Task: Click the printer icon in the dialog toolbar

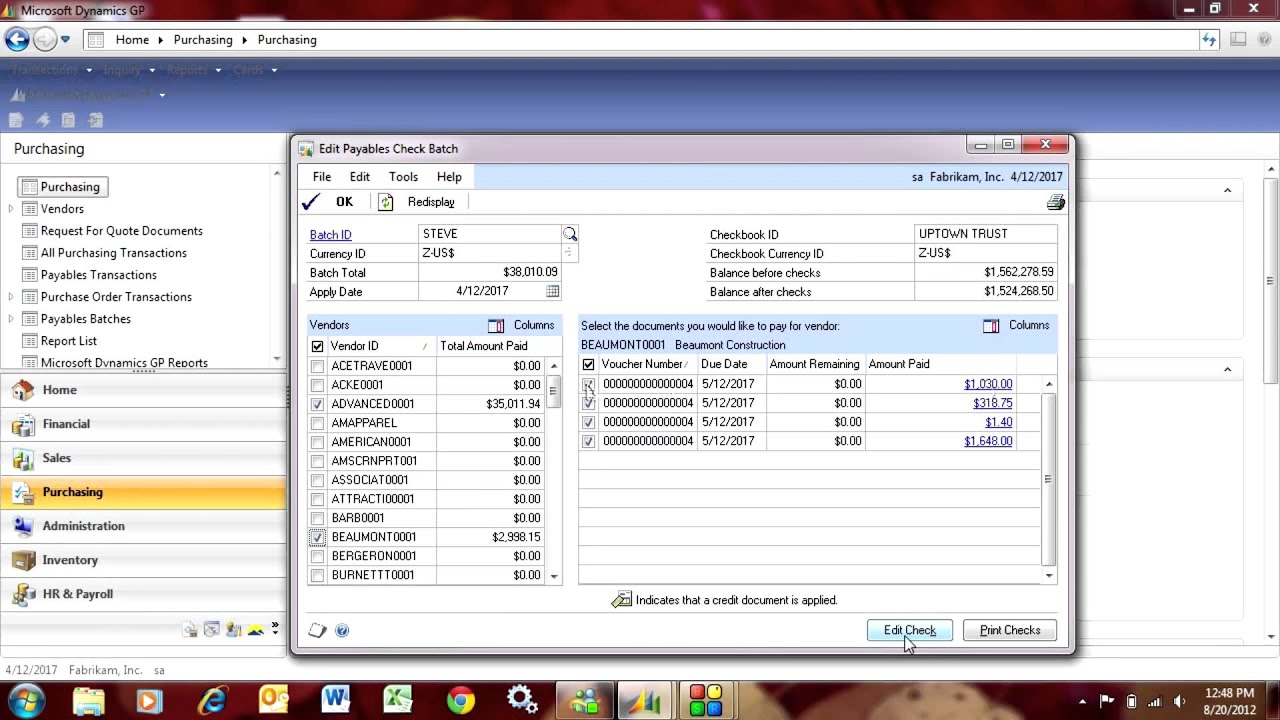Action: pyautogui.click(x=1055, y=202)
